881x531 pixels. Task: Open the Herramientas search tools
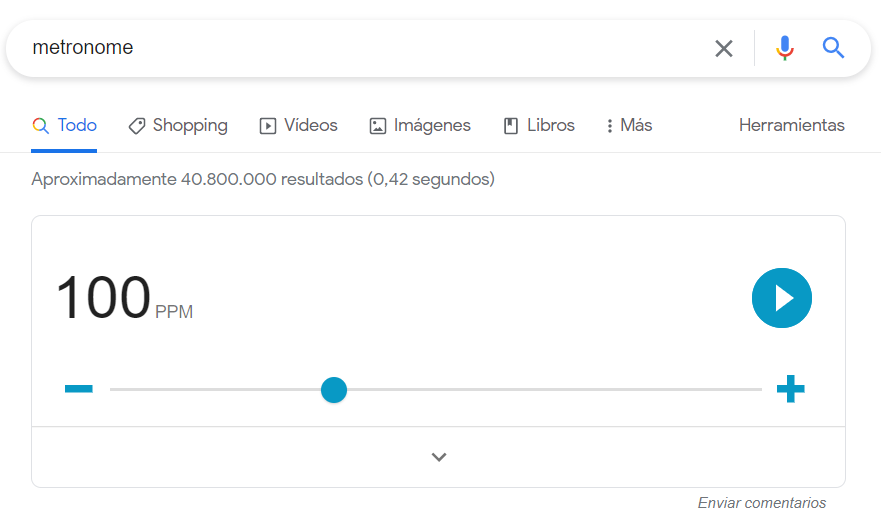[791, 126]
